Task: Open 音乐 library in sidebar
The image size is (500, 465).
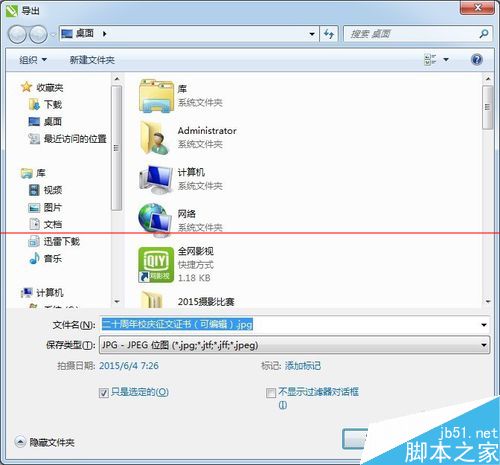Action: tap(53, 258)
